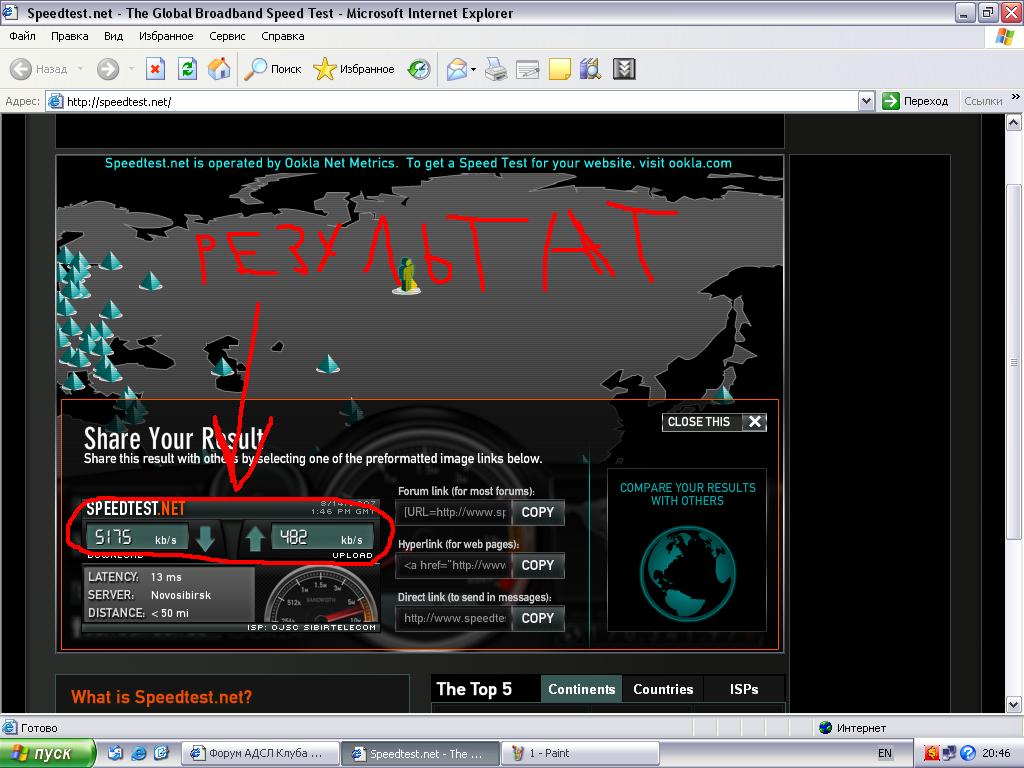Viewport: 1024px width, 768px height.
Task: Click the Интернет zone in status bar
Action: point(853,728)
